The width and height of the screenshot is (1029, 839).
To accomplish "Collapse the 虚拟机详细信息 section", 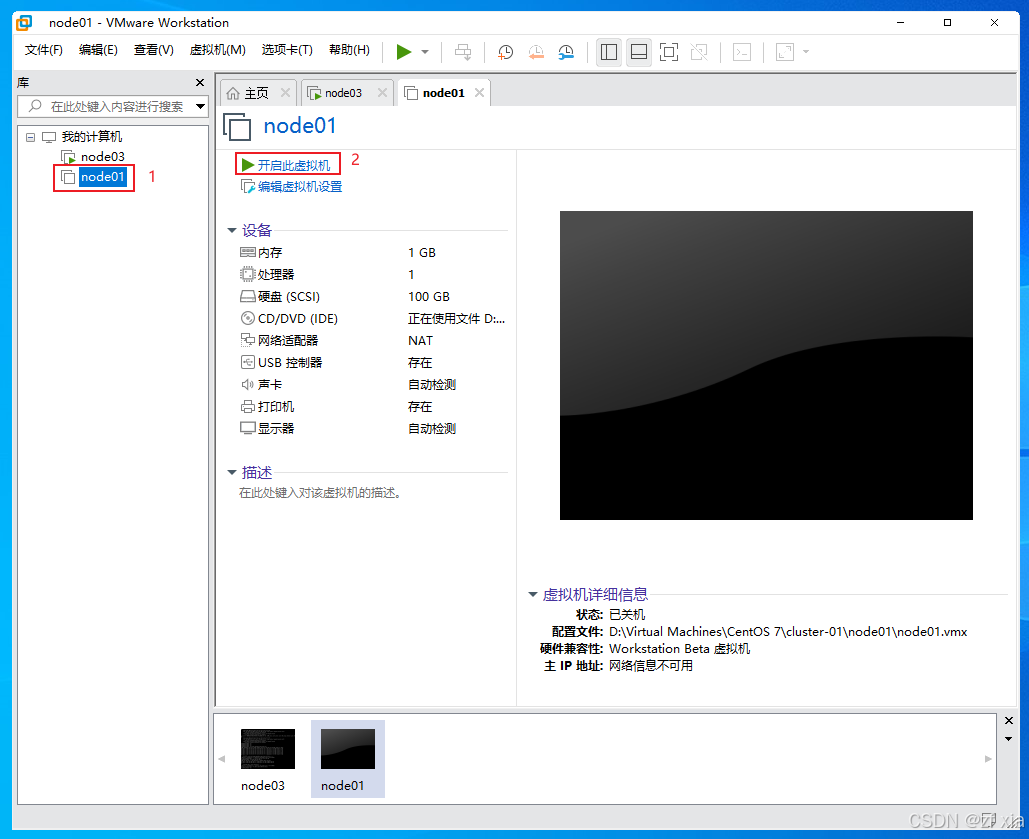I will pyautogui.click(x=533, y=595).
